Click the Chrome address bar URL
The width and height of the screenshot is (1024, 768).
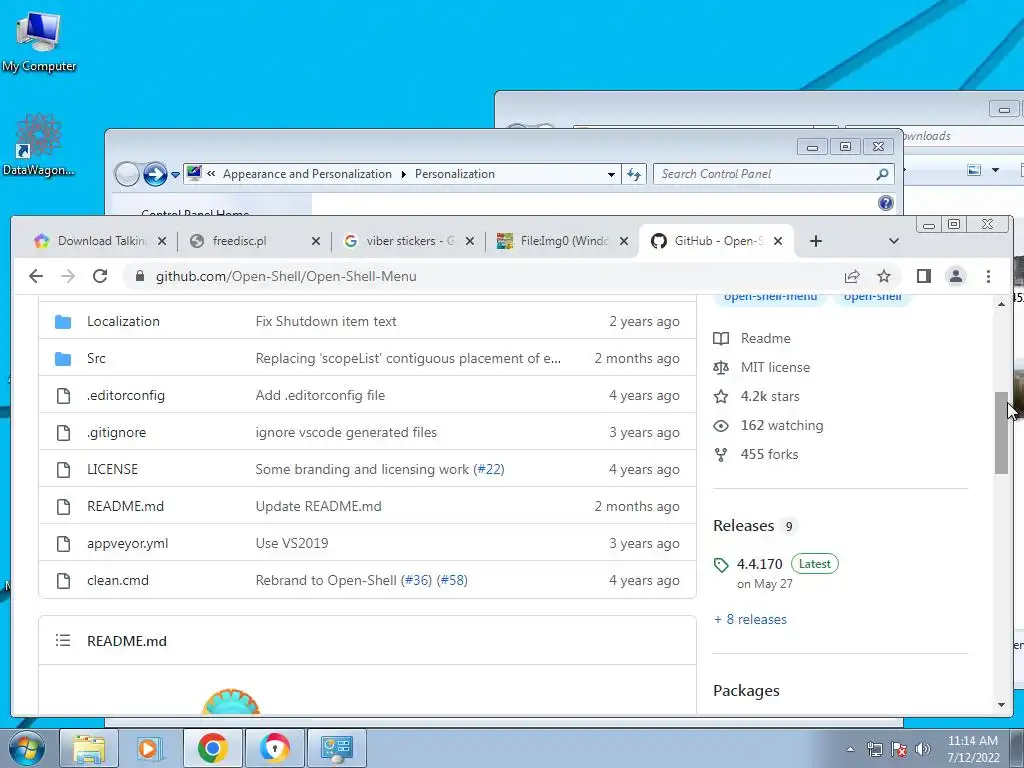point(285,276)
